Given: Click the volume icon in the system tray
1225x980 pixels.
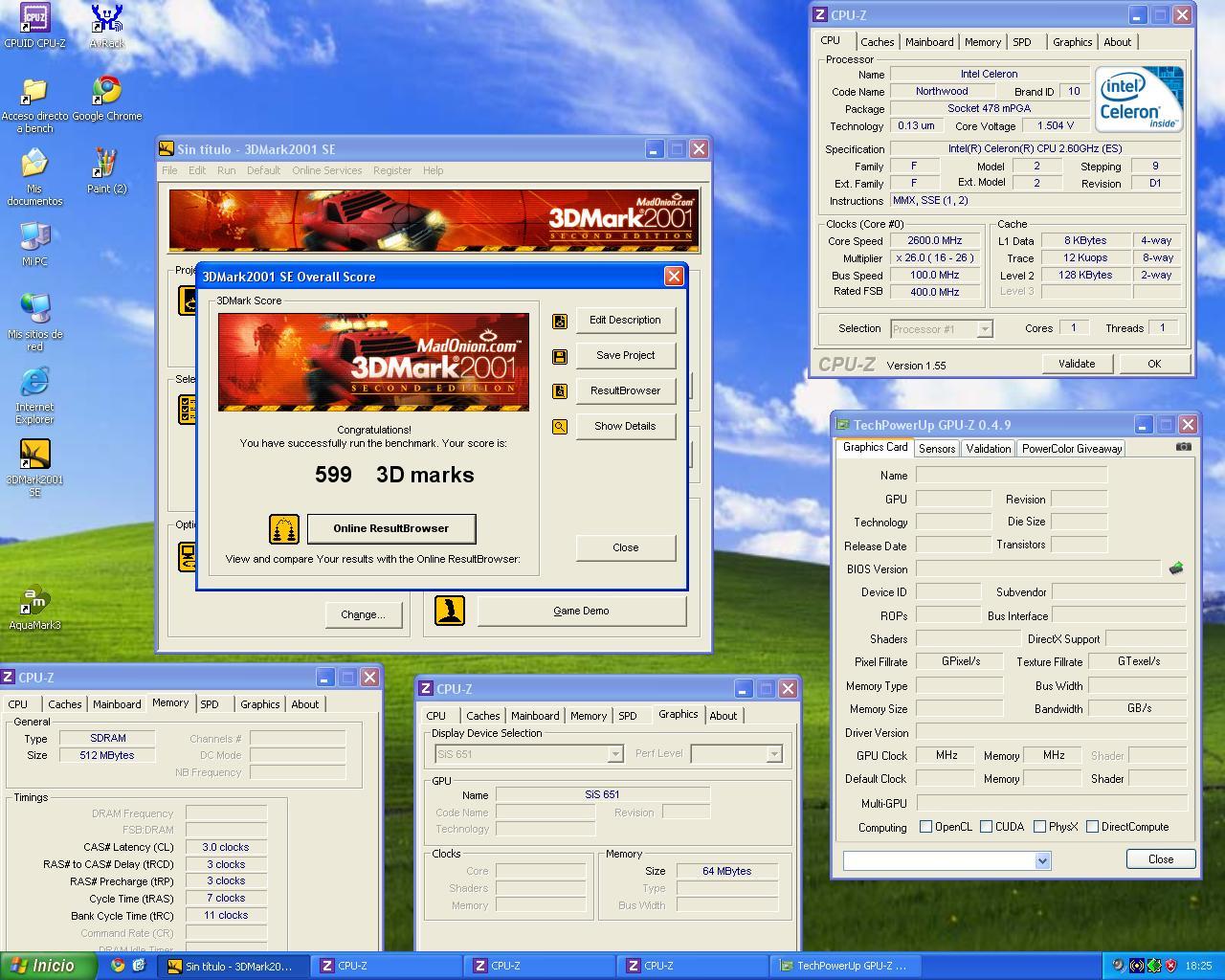Looking at the screenshot, I should pos(1118,966).
